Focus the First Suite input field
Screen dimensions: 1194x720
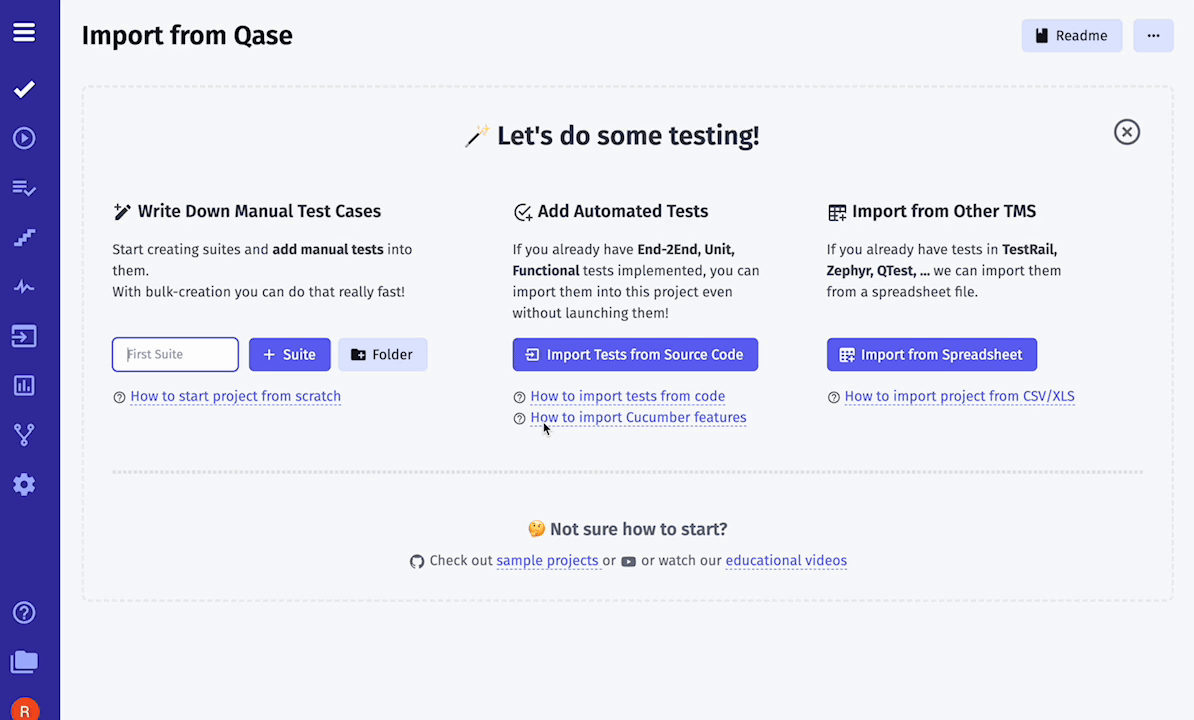click(x=175, y=355)
